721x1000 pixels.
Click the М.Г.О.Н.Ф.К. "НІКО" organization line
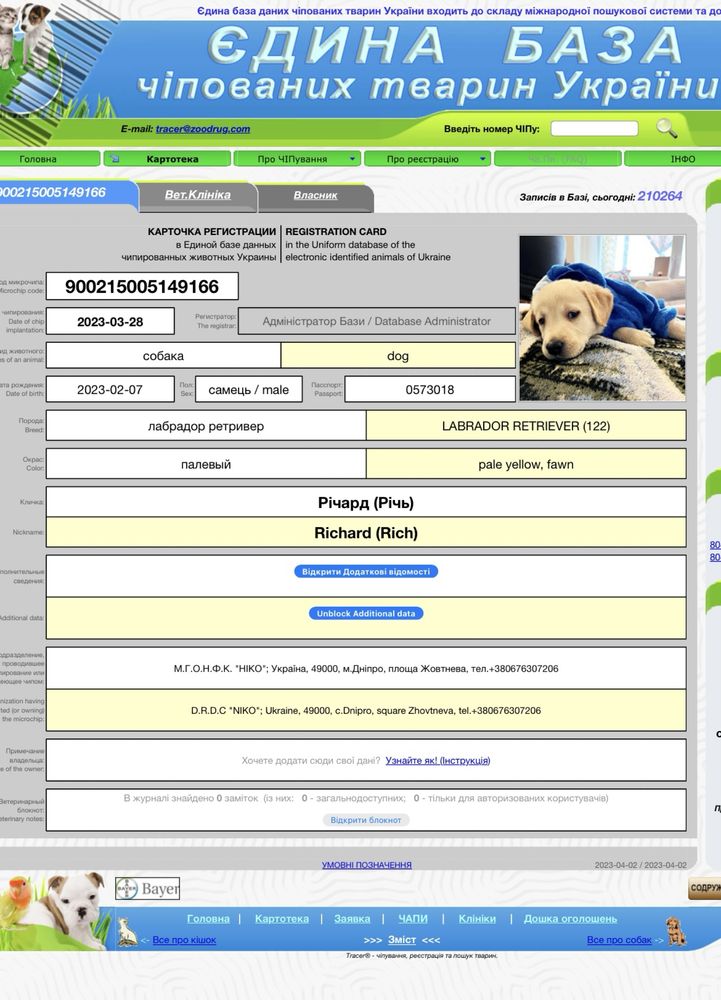[x=366, y=668]
